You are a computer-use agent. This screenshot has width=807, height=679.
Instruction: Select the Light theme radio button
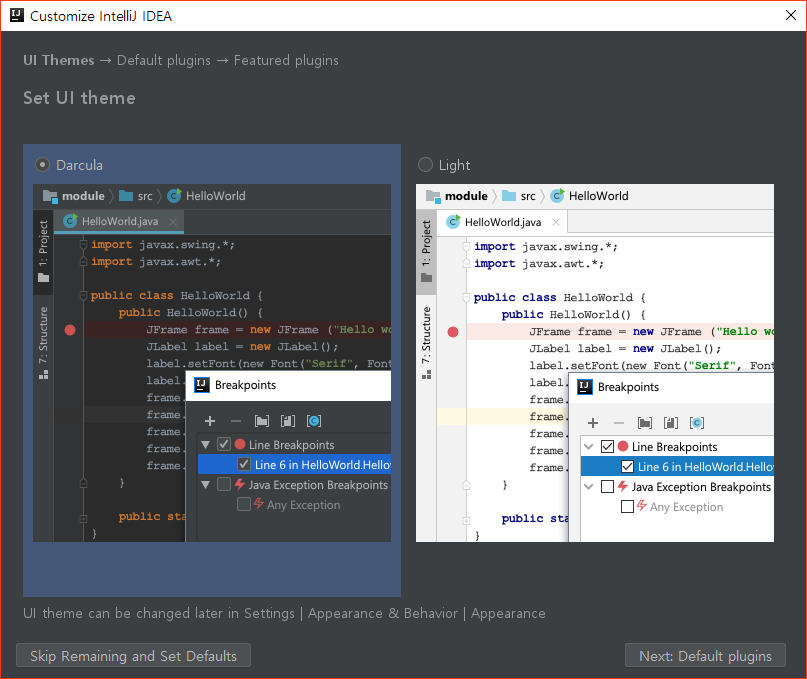coord(425,165)
